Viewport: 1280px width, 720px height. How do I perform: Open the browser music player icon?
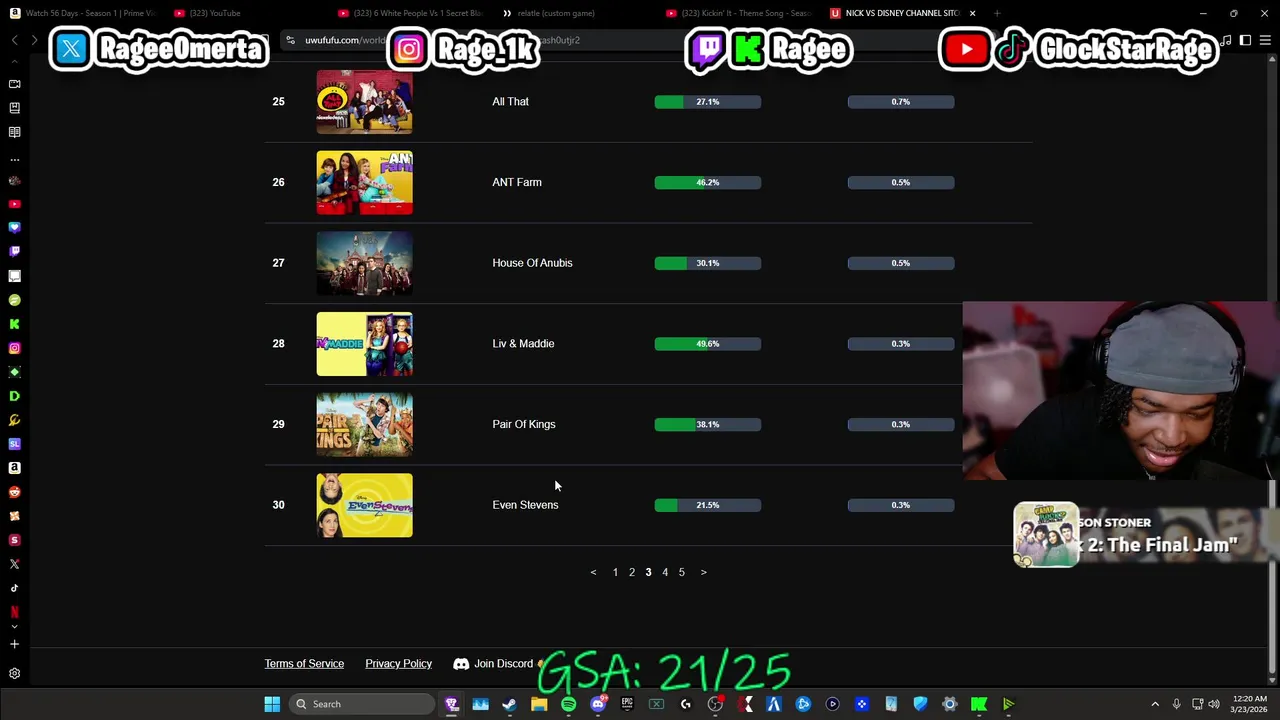pyautogui.click(x=1227, y=40)
